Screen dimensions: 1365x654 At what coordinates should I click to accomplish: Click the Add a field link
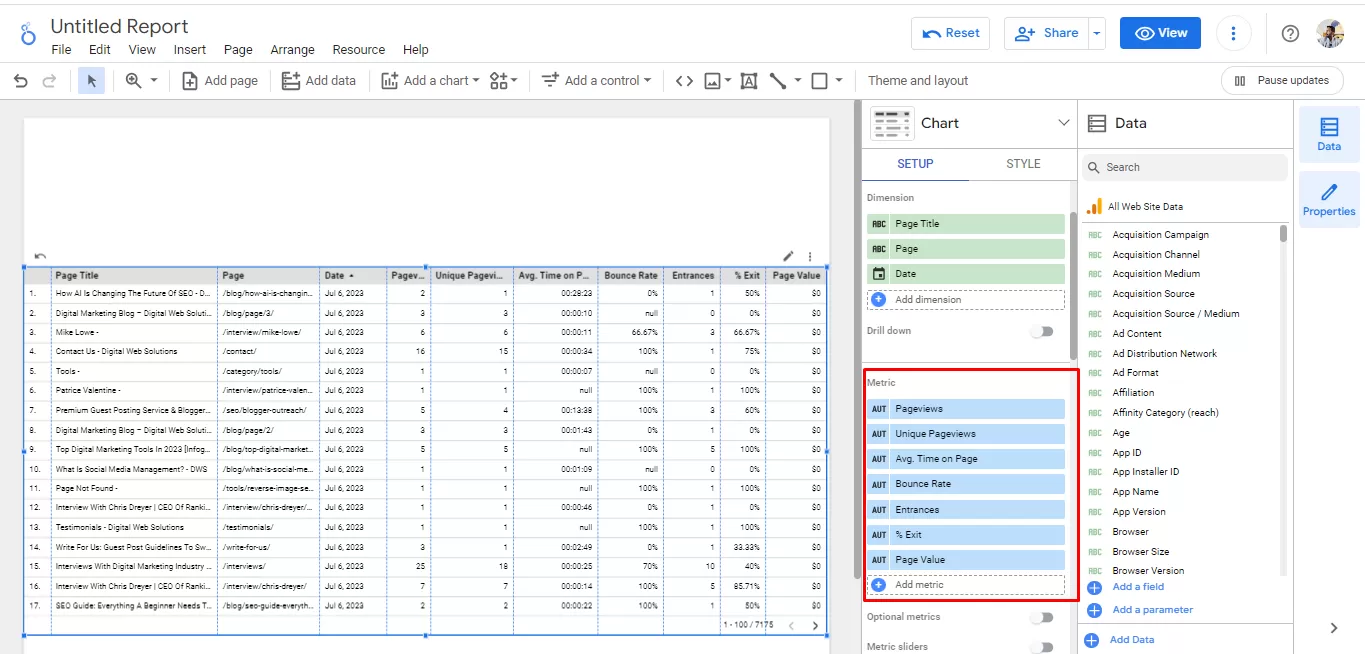tap(1138, 587)
